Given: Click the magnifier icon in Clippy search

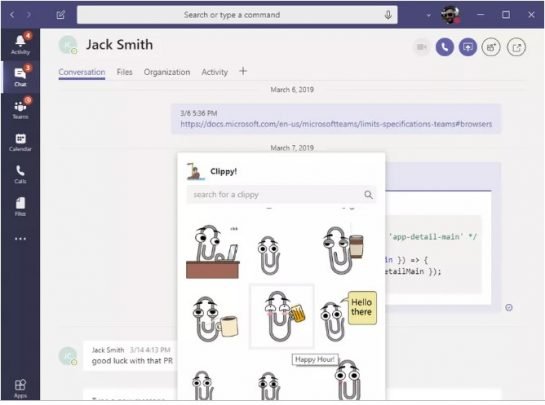Looking at the screenshot, I should 368,195.
